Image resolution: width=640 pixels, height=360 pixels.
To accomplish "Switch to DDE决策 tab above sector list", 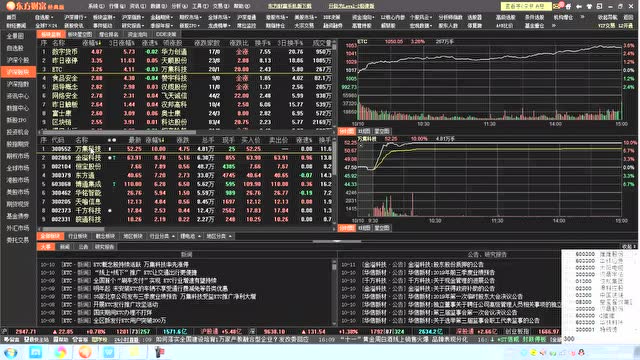I will point(166,35).
